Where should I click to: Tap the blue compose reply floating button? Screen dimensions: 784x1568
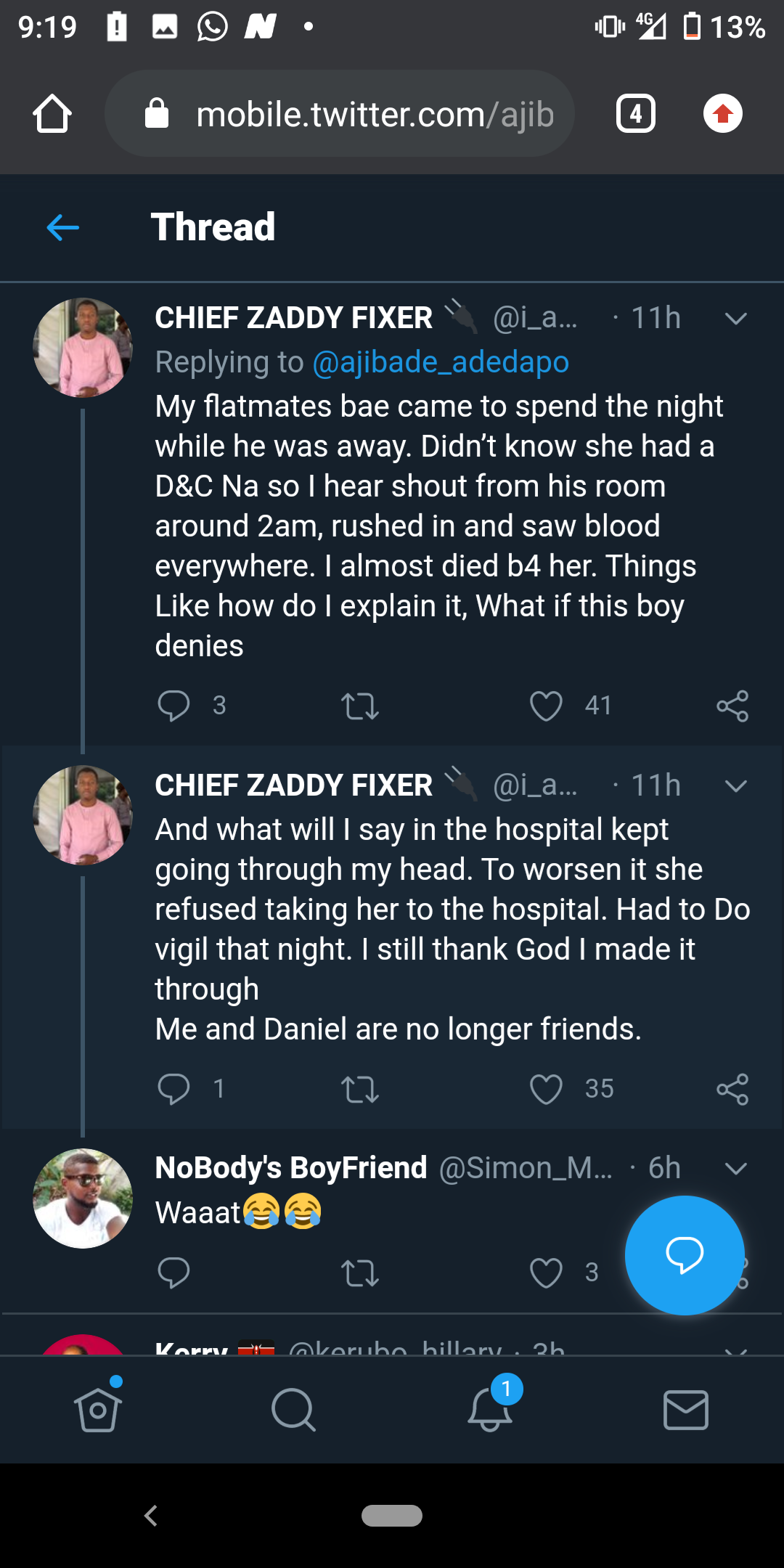click(684, 1254)
